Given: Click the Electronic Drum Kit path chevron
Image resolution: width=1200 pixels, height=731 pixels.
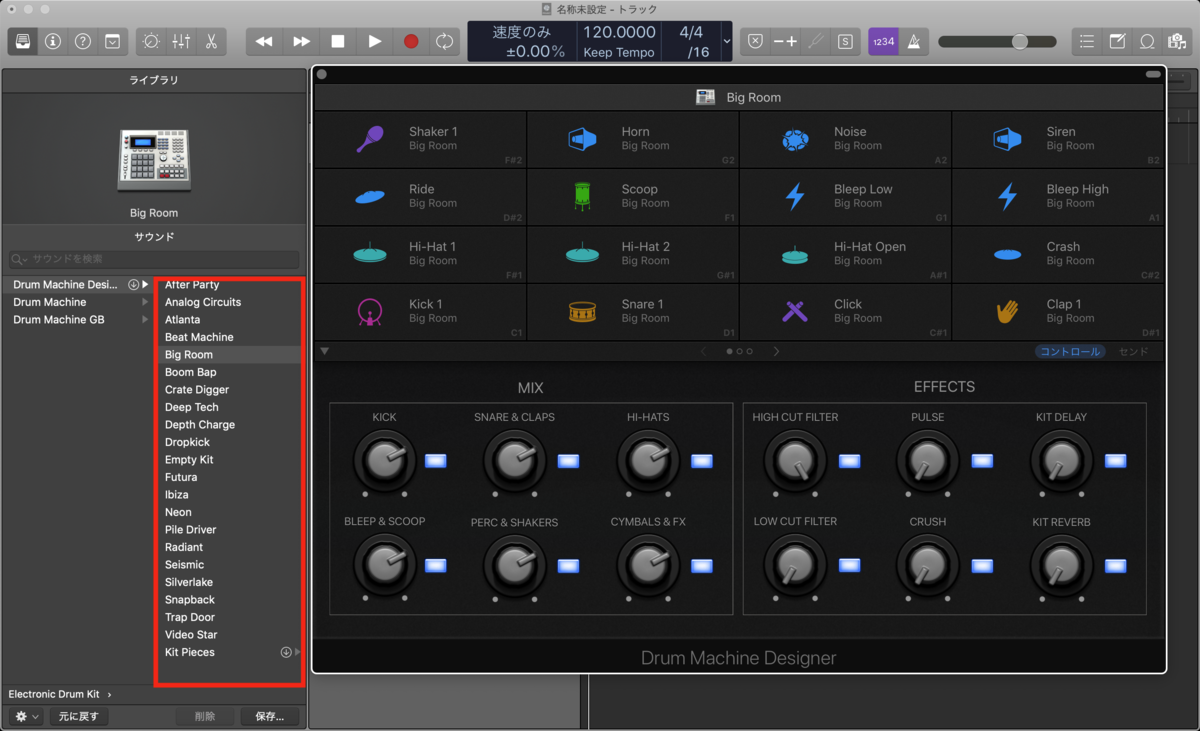Looking at the screenshot, I should click(109, 694).
